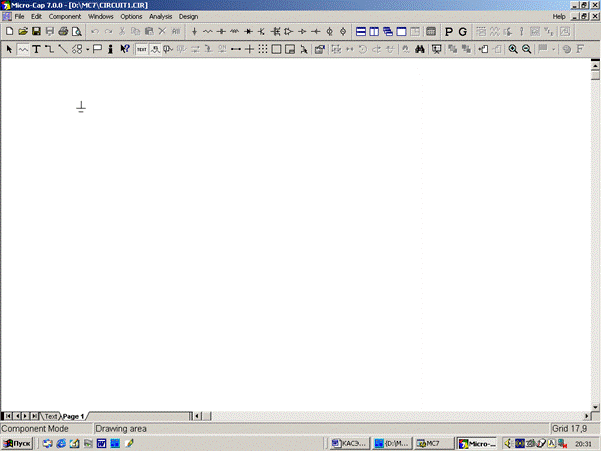Image resolution: width=601 pixels, height=451 pixels.
Task: Click horizontal scrollbar right arrow
Action: click(x=586, y=416)
